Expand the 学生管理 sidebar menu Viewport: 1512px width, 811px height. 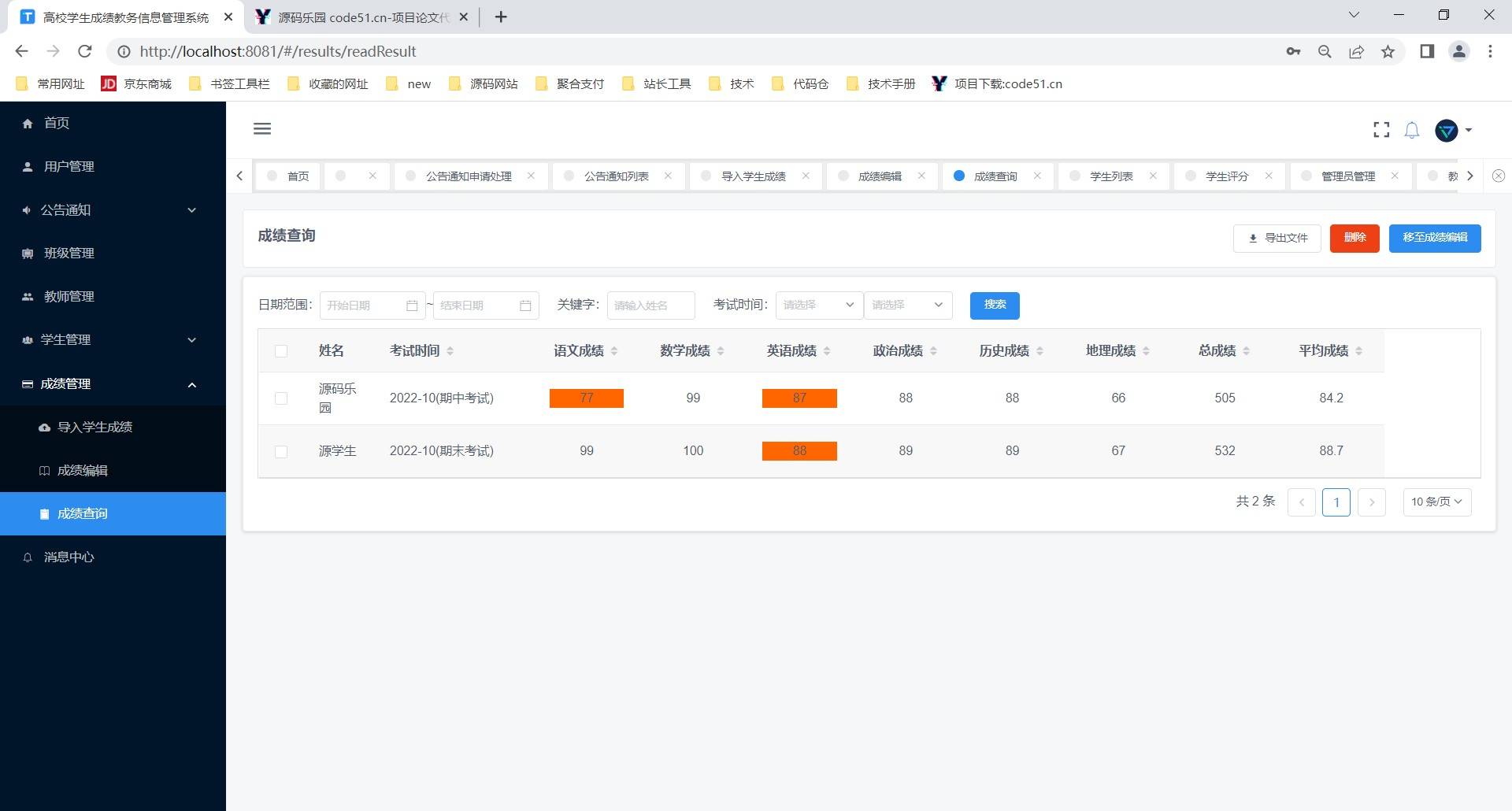pyautogui.click(x=113, y=340)
